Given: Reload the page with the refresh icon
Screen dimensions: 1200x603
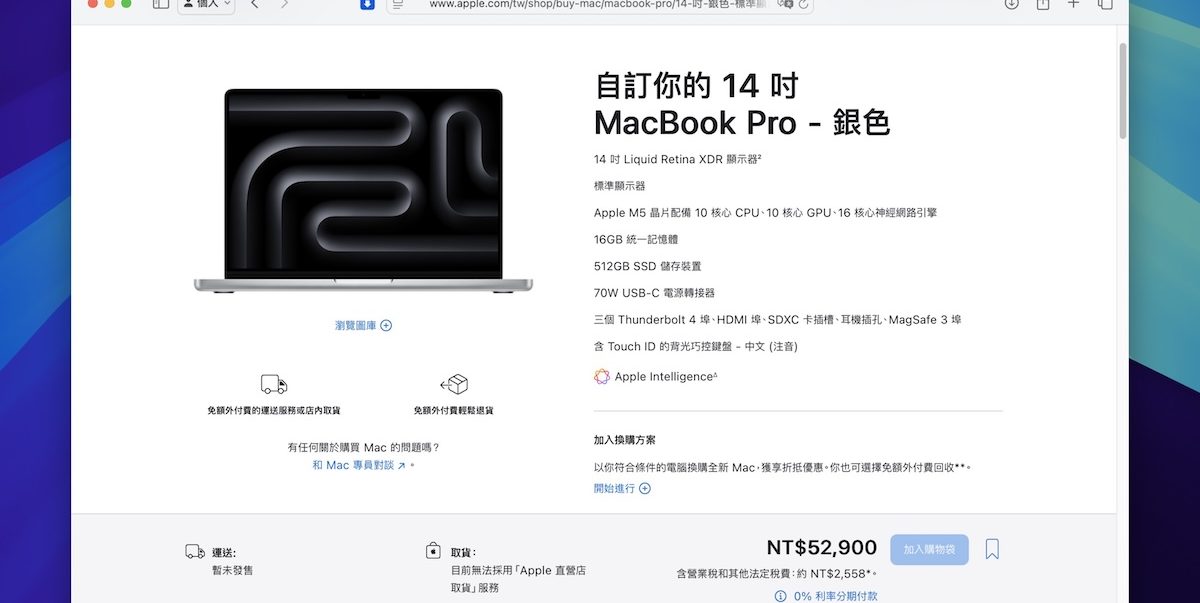Looking at the screenshot, I should pyautogui.click(x=803, y=4).
